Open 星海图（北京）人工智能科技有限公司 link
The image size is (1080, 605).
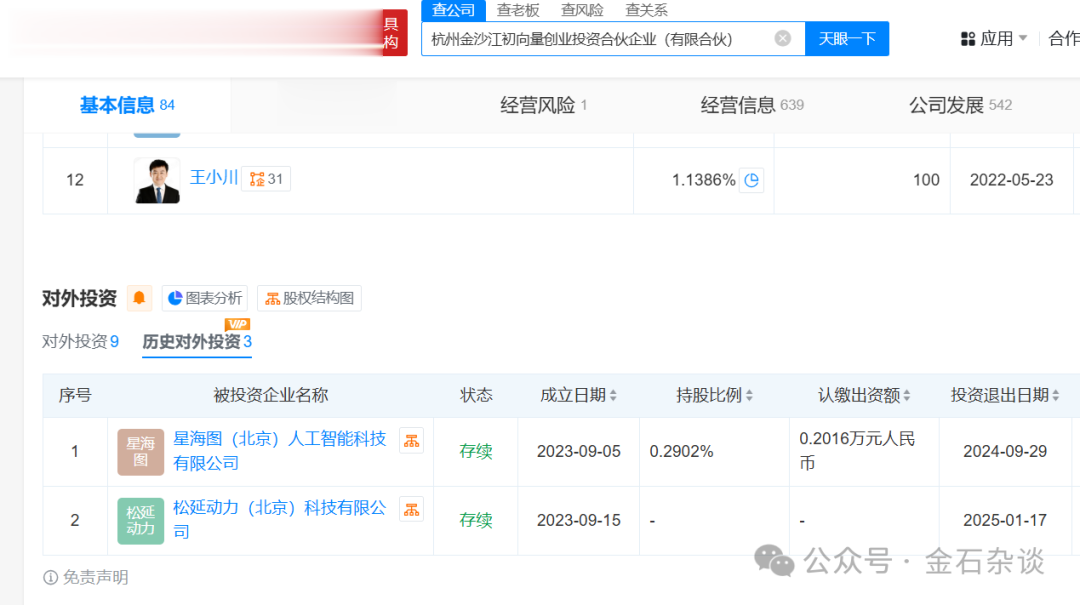(280, 451)
